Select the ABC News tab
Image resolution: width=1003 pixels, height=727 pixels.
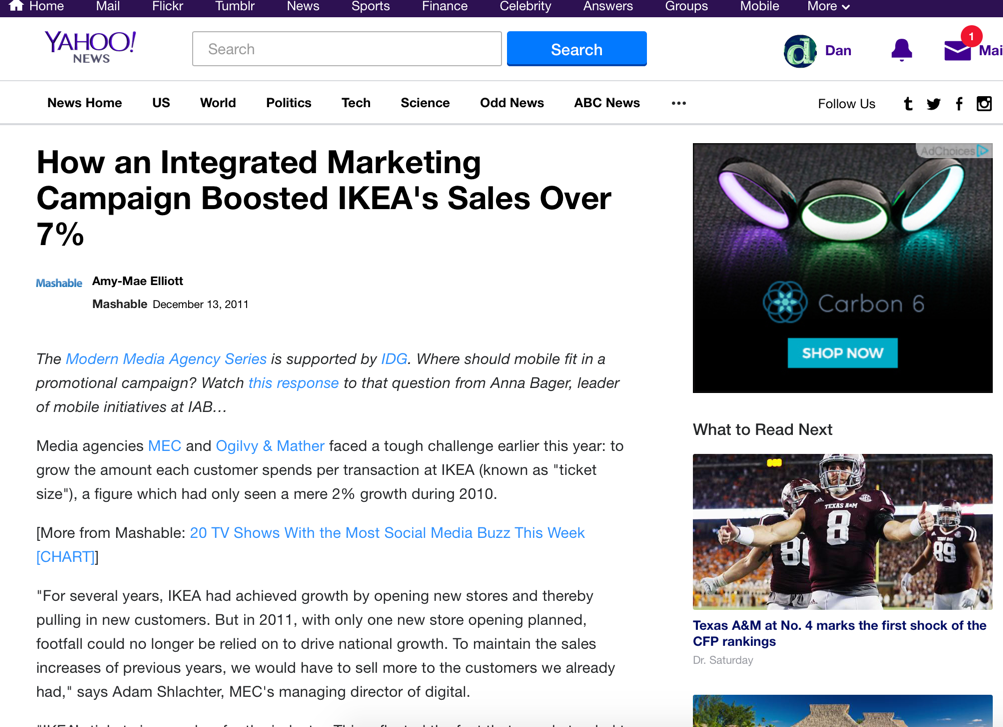(607, 103)
